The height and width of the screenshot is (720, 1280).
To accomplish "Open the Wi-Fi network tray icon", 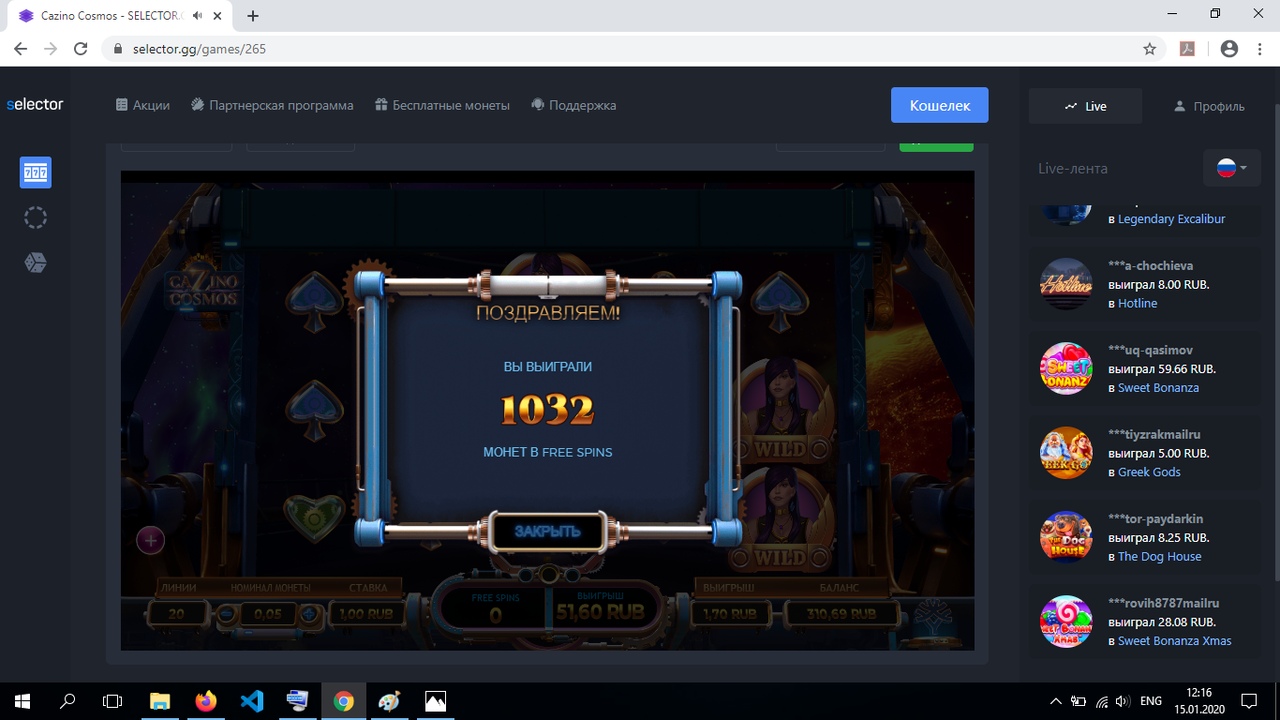I will 1102,701.
